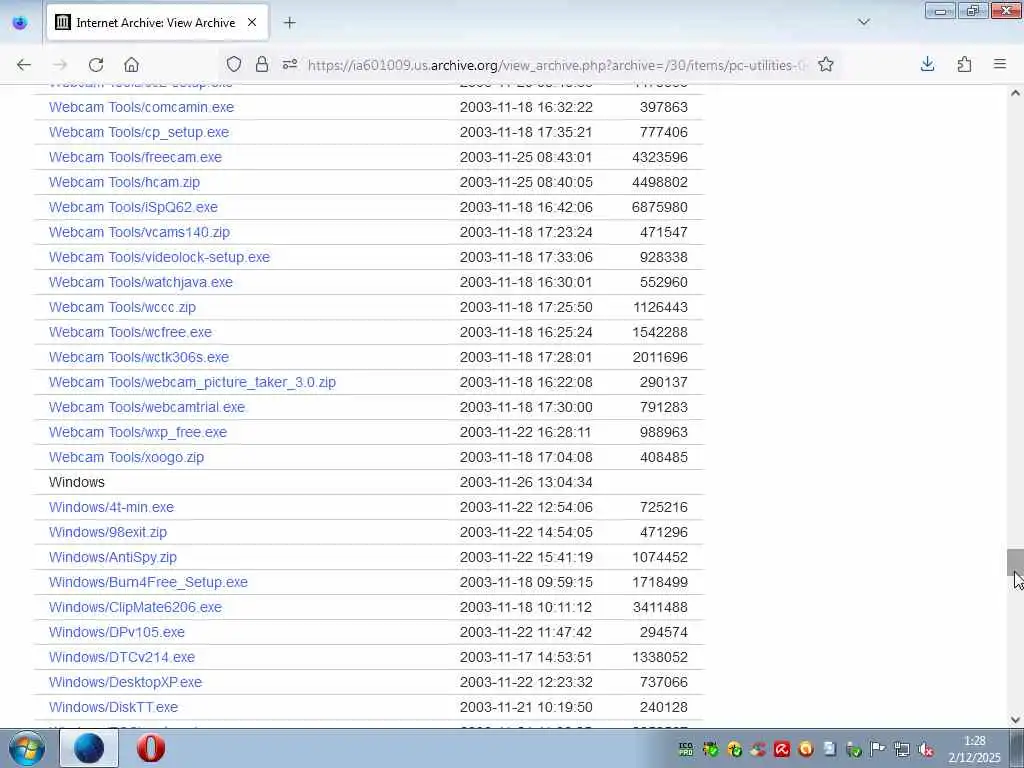The image size is (1024, 768).
Task: Select date 2003-11-26 13:04:34
Action: (x=526, y=482)
